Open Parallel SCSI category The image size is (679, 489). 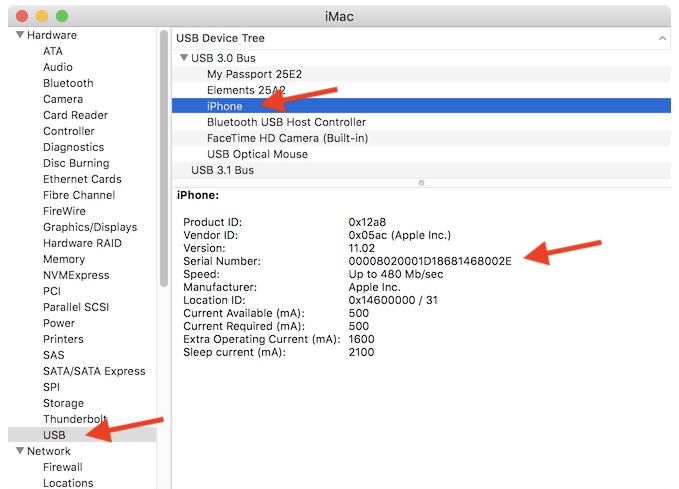point(76,308)
